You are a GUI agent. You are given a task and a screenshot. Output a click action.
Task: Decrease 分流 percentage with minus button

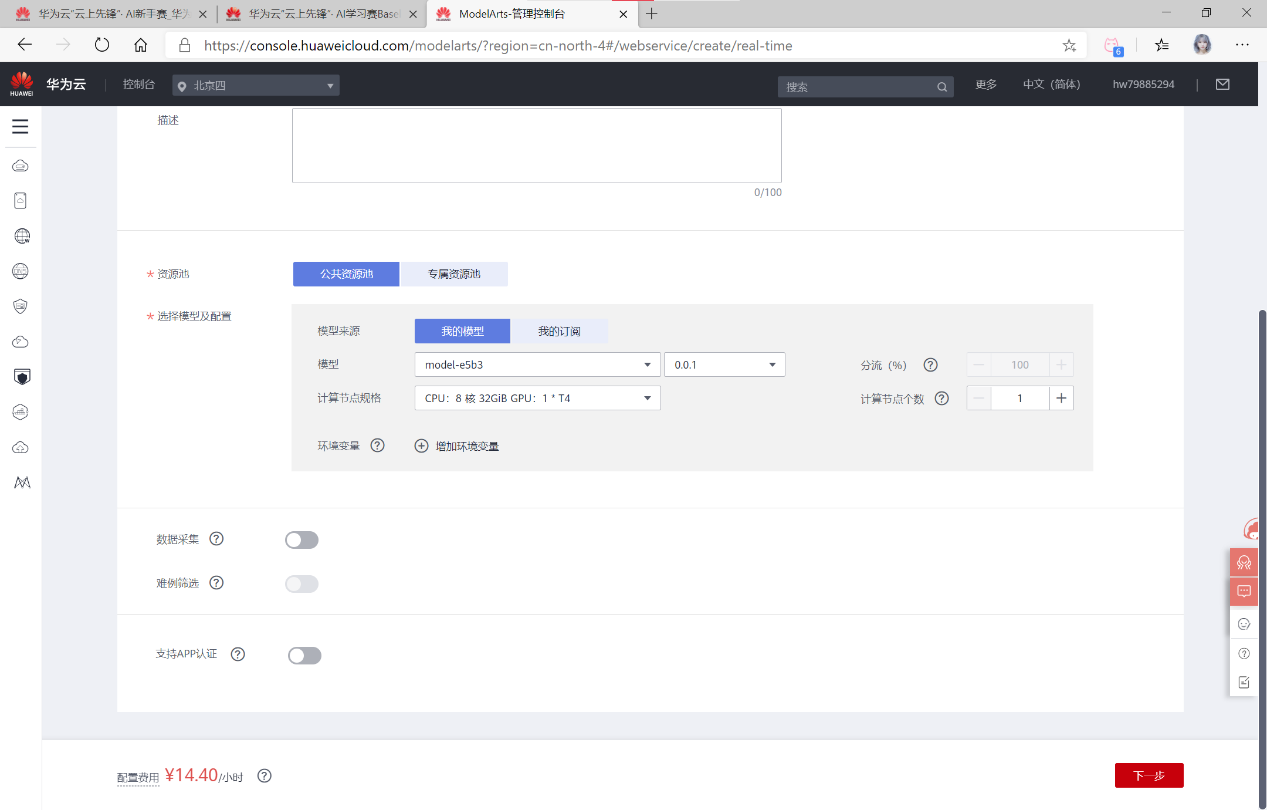pyautogui.click(x=979, y=365)
